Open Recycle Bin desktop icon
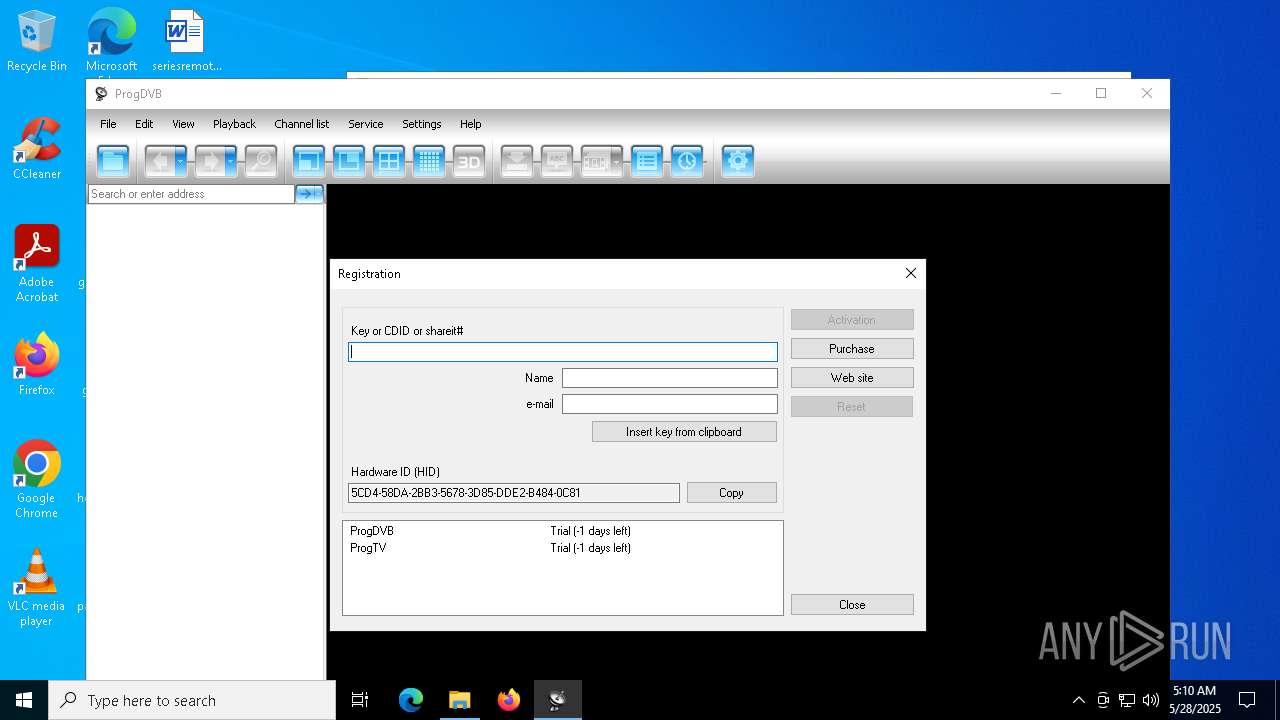This screenshot has width=1280, height=720. [37, 41]
